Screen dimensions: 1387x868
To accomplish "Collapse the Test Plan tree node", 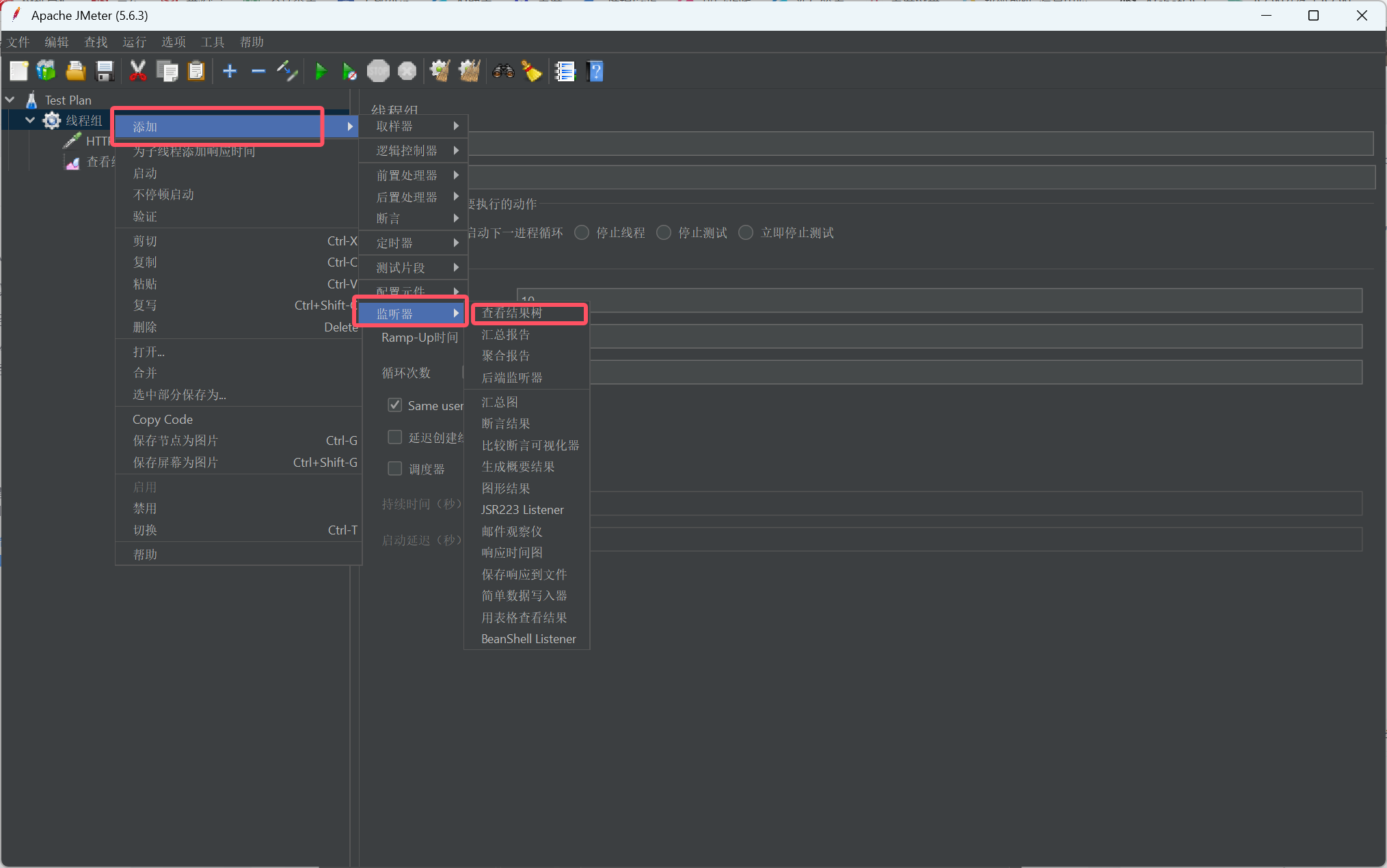I will pos(10,99).
